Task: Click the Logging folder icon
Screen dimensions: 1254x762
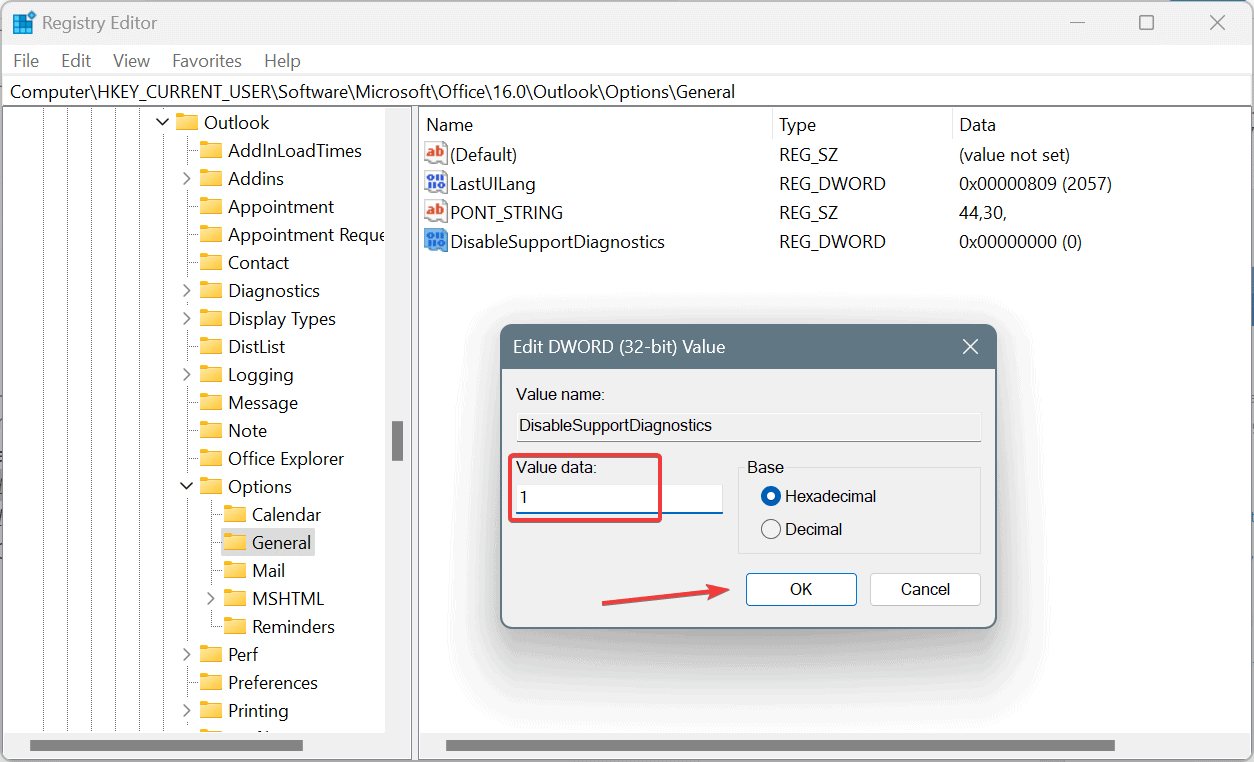Action: coord(211,374)
